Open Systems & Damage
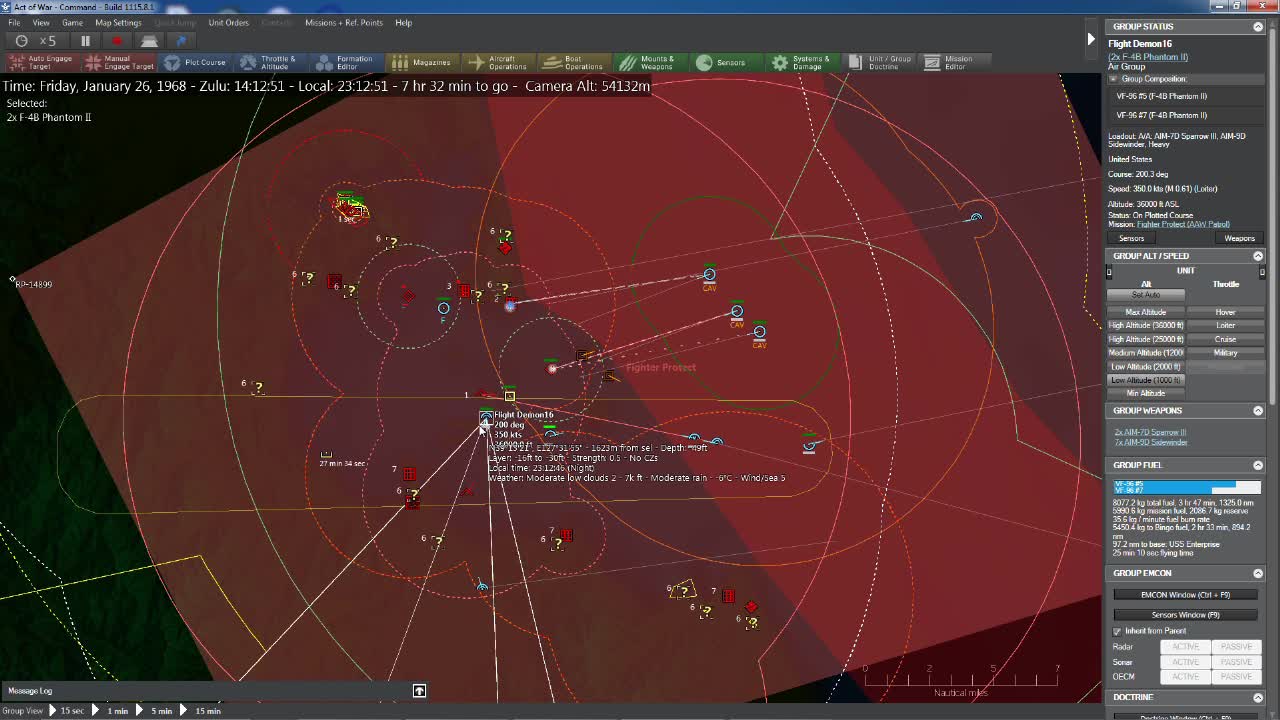1280x720 pixels. pos(801,62)
